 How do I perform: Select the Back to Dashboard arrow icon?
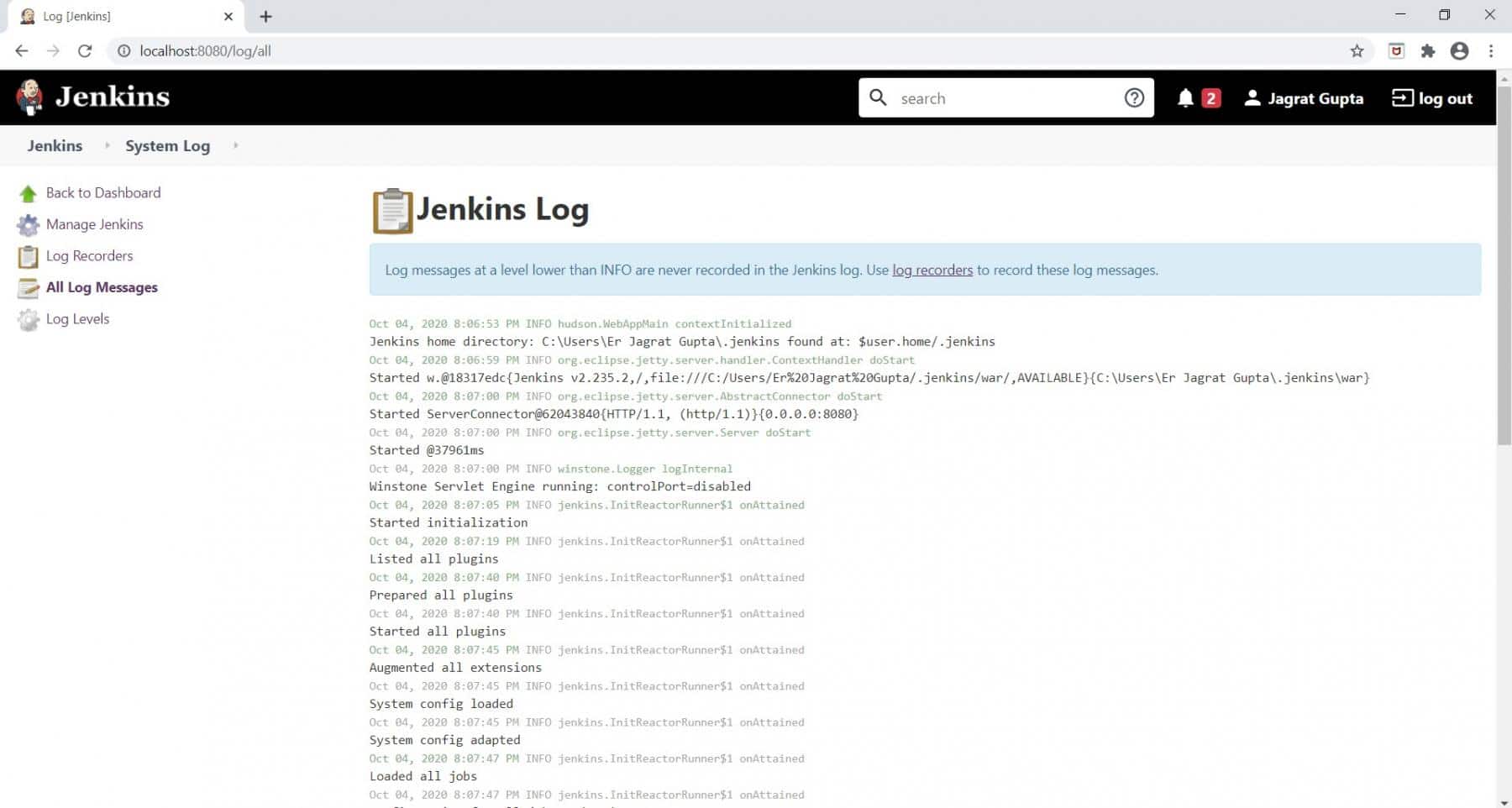(x=28, y=192)
